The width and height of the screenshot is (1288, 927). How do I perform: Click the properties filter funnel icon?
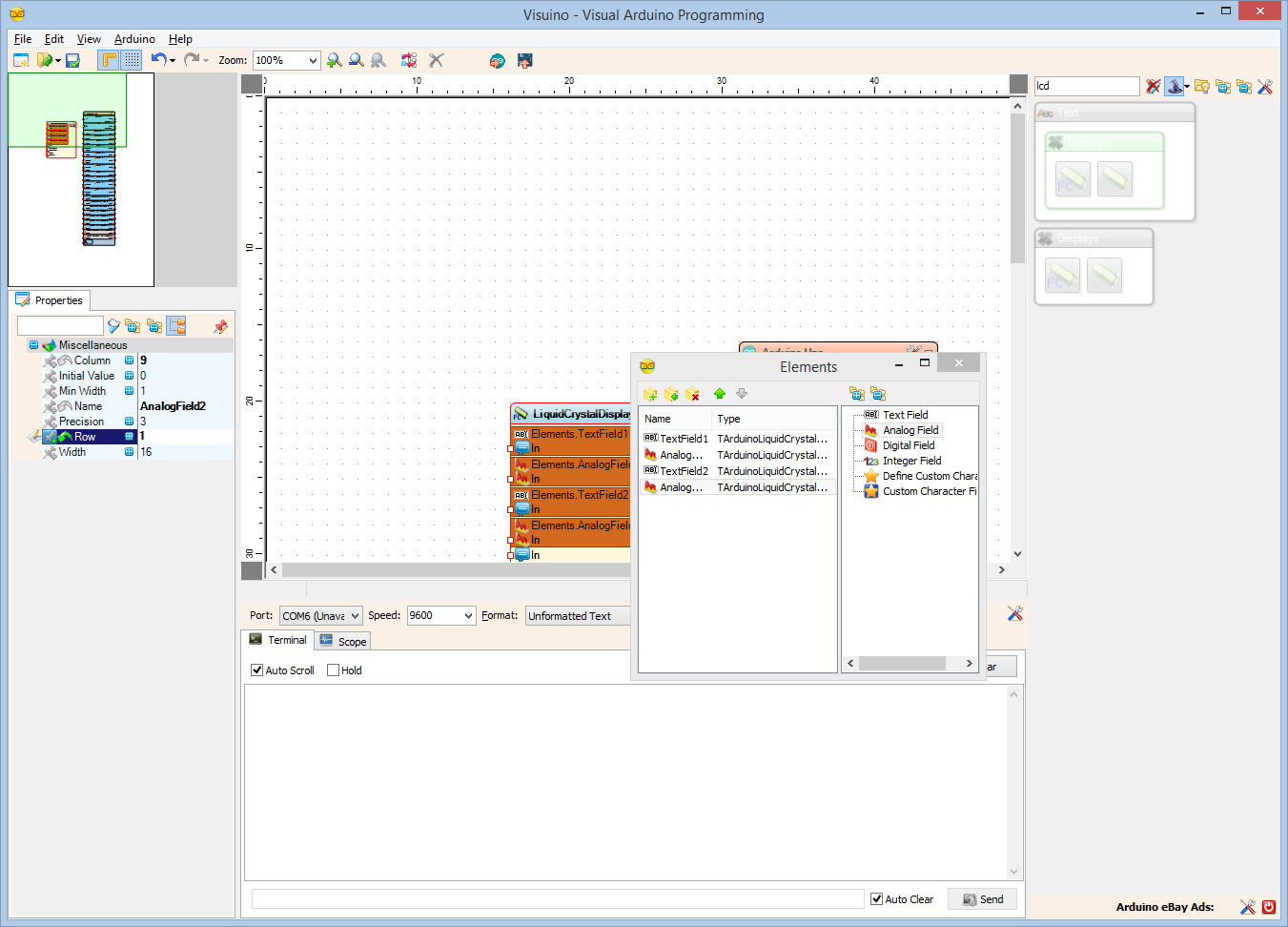tap(113, 326)
